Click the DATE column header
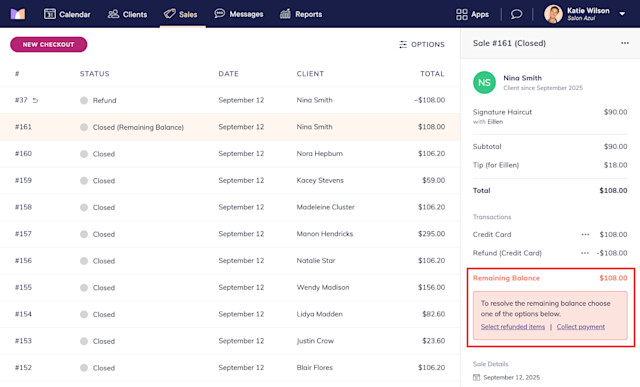The image size is (640, 387). [228, 74]
